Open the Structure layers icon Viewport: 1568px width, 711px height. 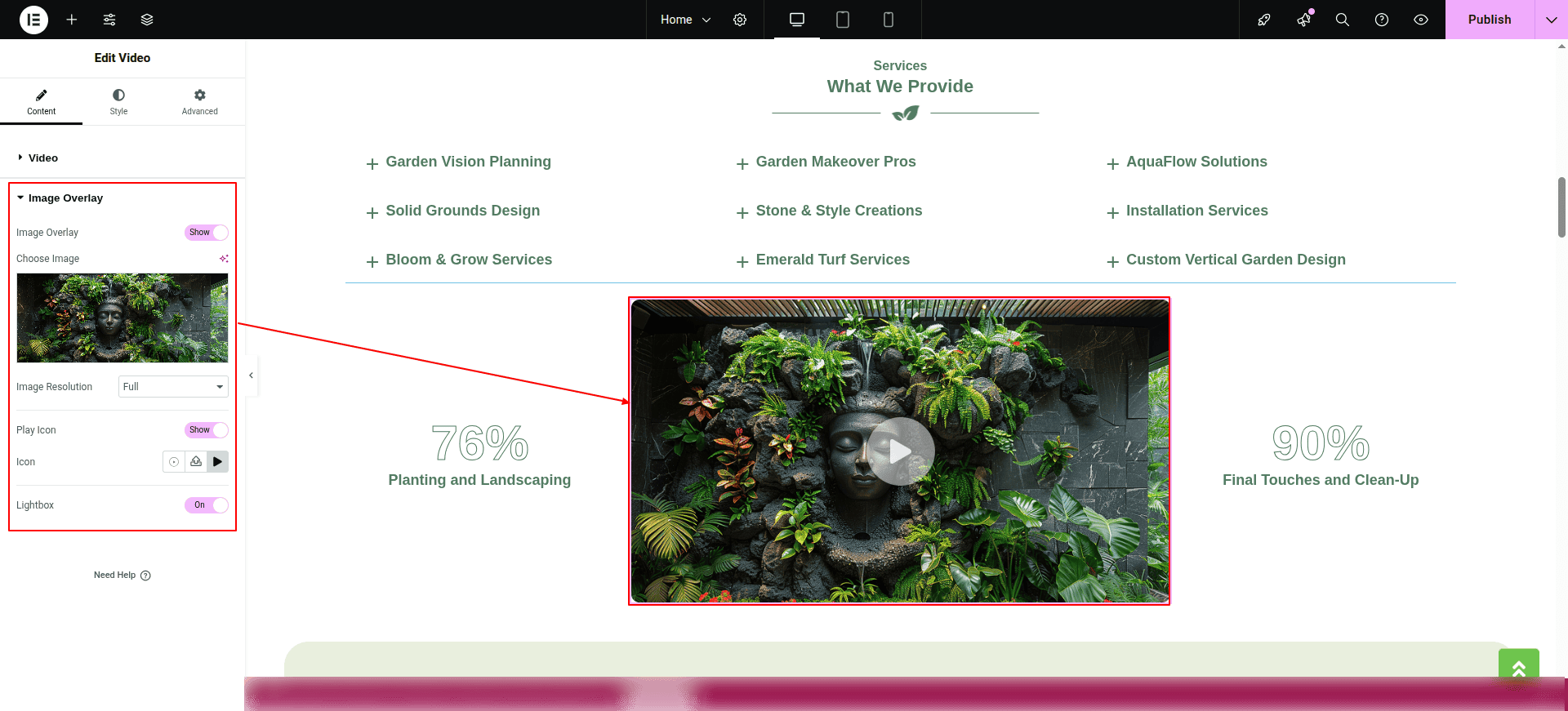click(x=147, y=20)
